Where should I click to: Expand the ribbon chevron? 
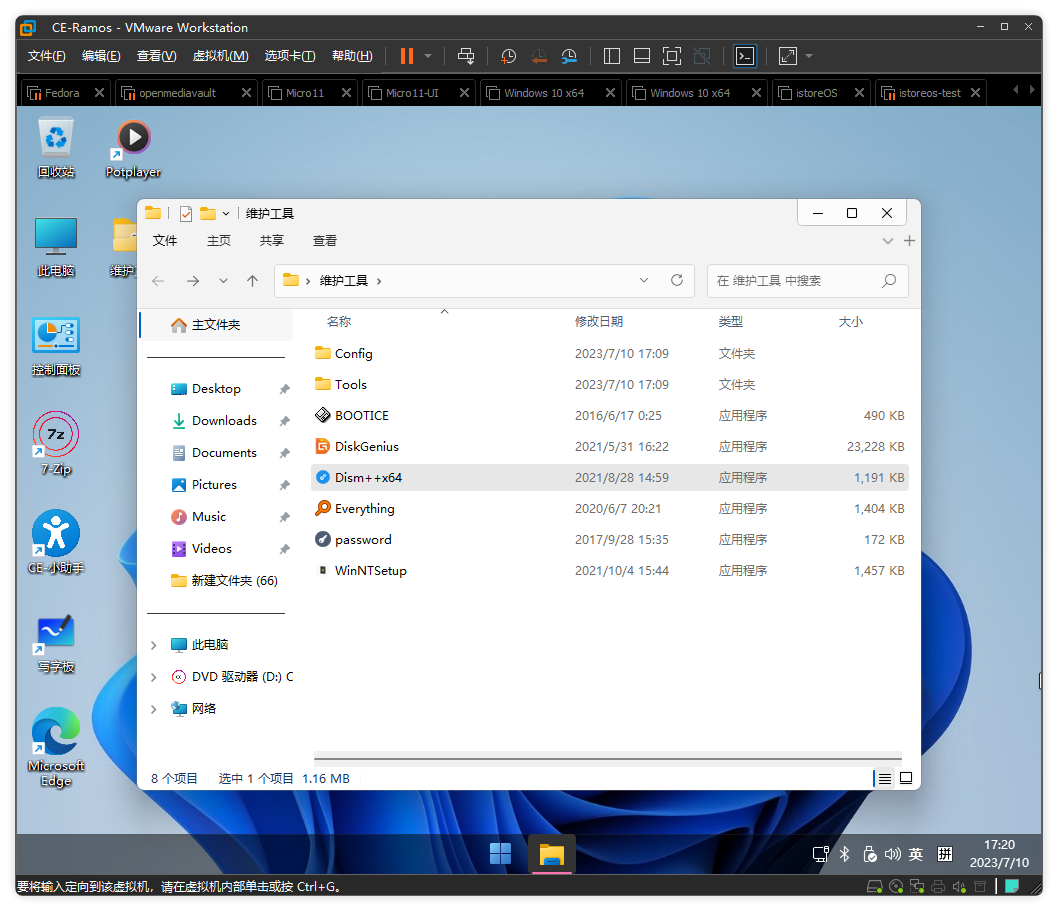pos(888,241)
